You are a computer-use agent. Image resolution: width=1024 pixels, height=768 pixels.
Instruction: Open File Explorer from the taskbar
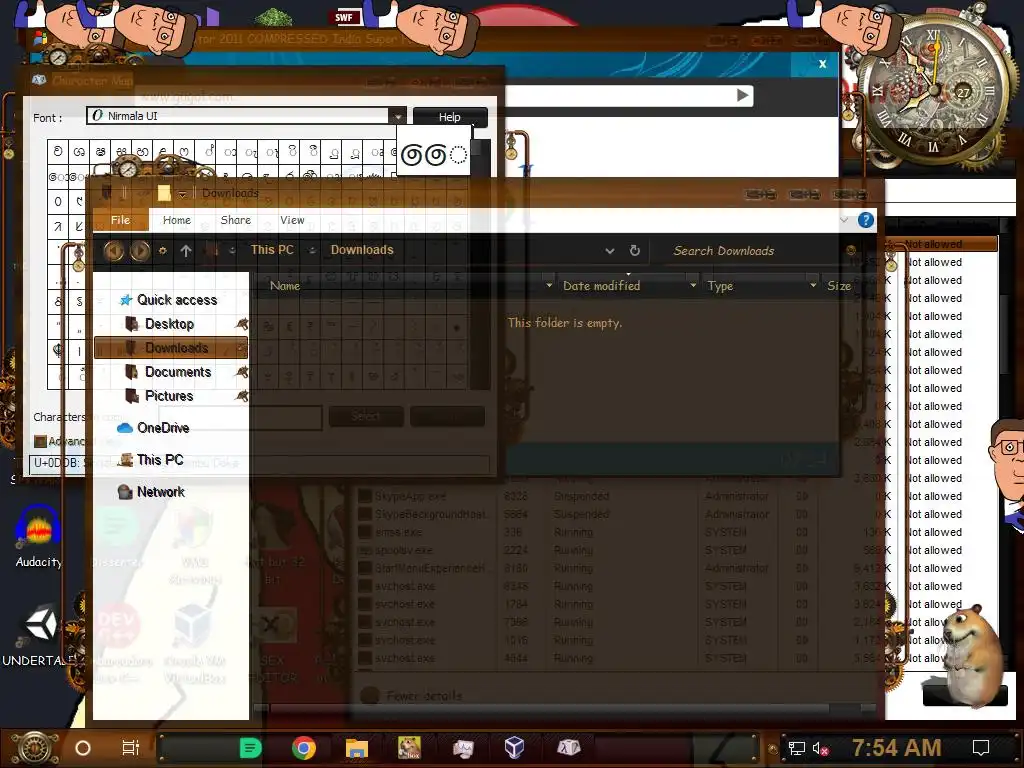tap(357, 748)
